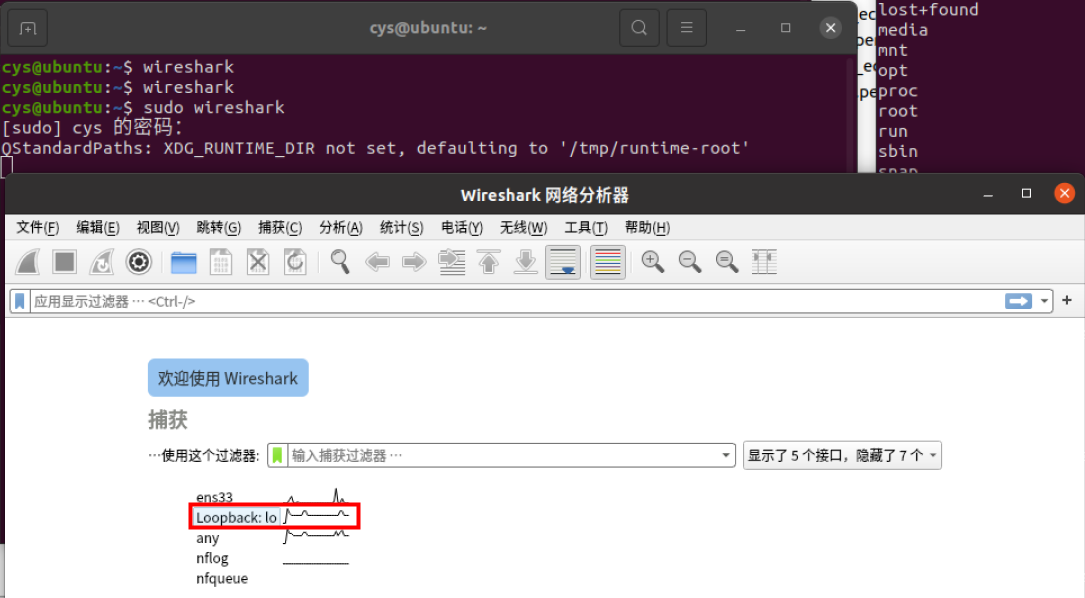Open capture options gear icon
The height and width of the screenshot is (598, 1085).
[138, 262]
